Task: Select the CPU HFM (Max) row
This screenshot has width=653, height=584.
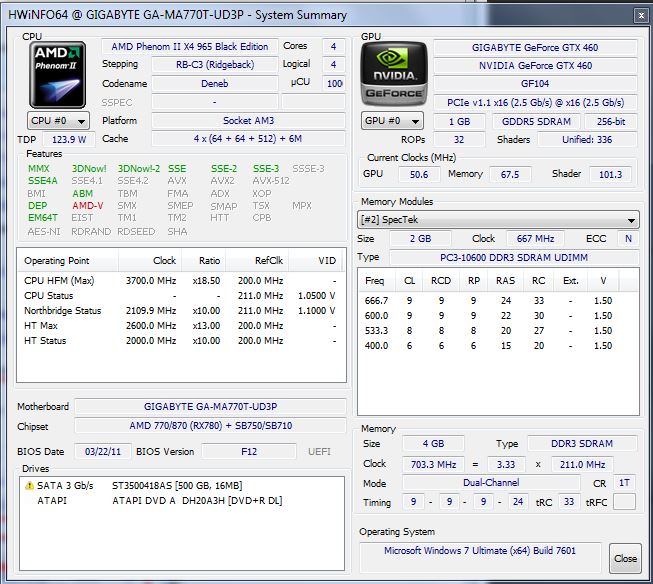Action: coord(181,281)
